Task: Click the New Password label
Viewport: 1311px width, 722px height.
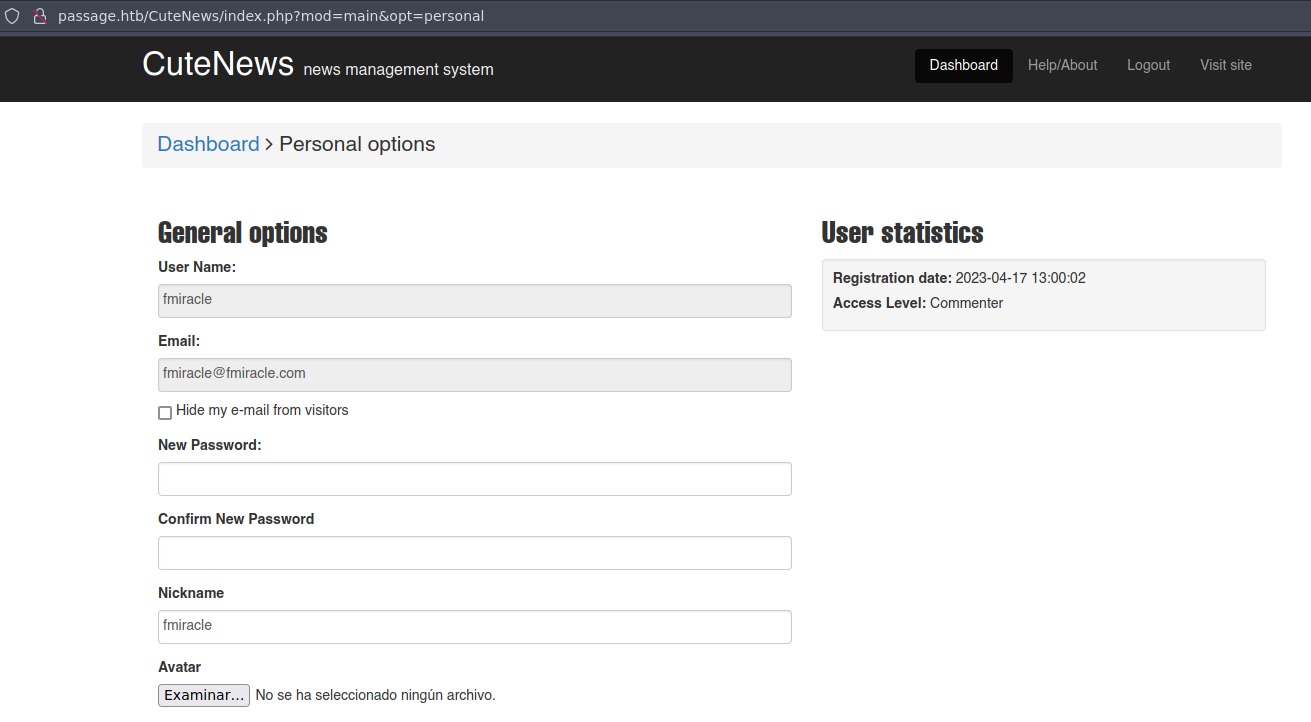Action: [x=210, y=445]
